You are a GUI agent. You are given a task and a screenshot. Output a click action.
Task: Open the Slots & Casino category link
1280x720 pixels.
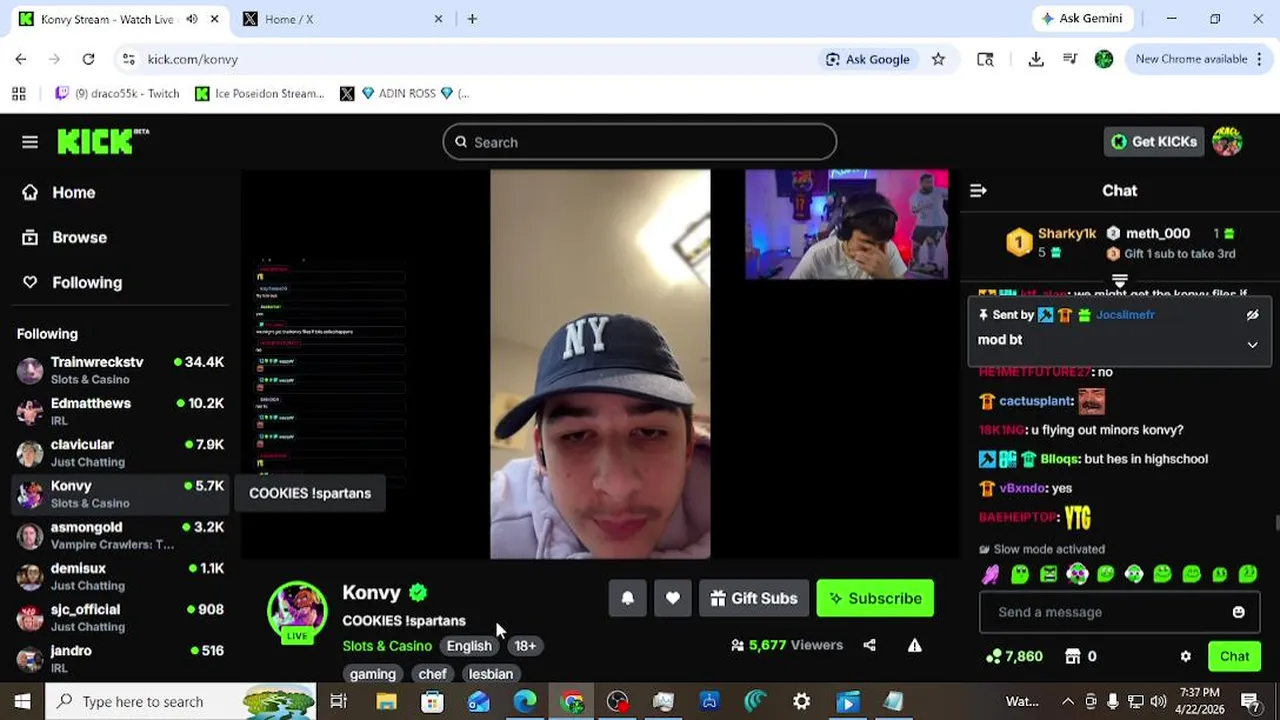coord(387,645)
